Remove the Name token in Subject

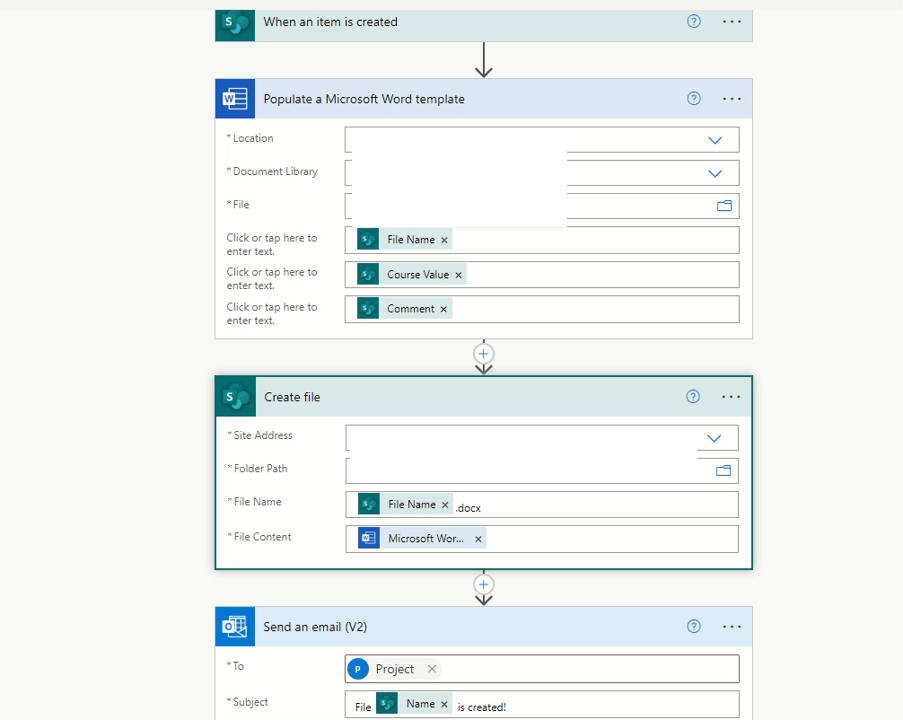coord(444,704)
